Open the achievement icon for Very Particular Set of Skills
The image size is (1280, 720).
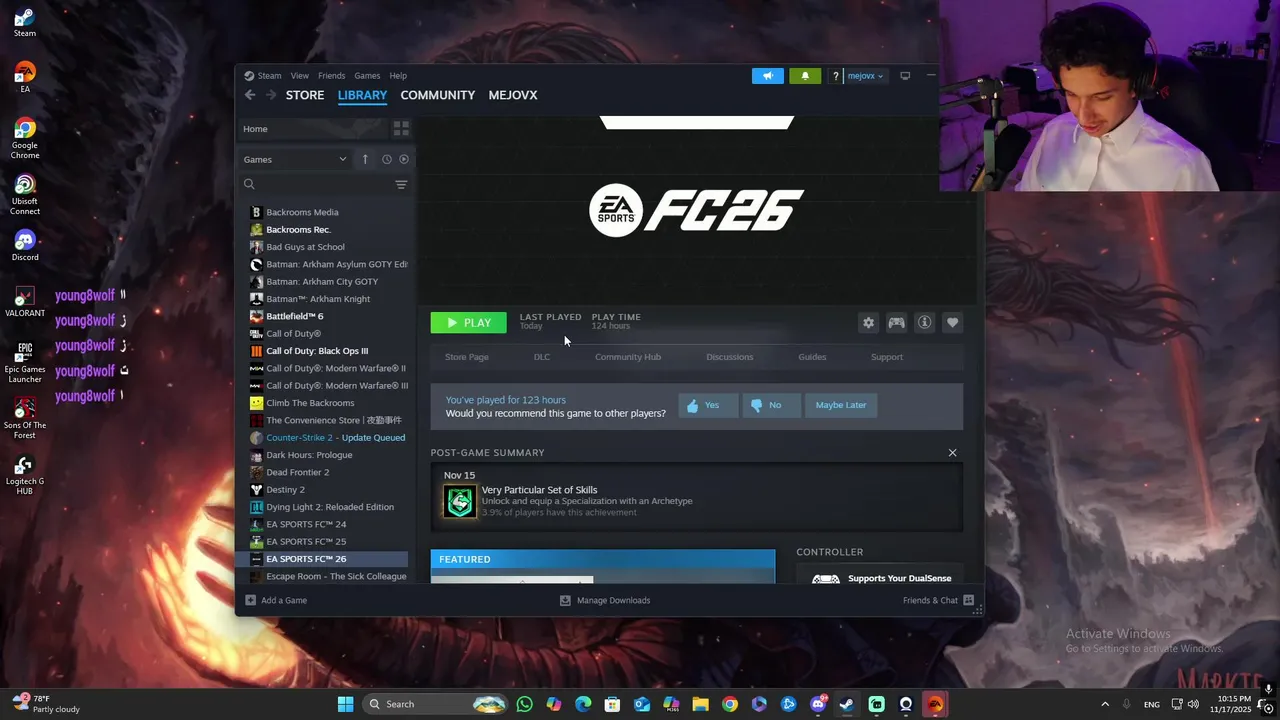(460, 501)
